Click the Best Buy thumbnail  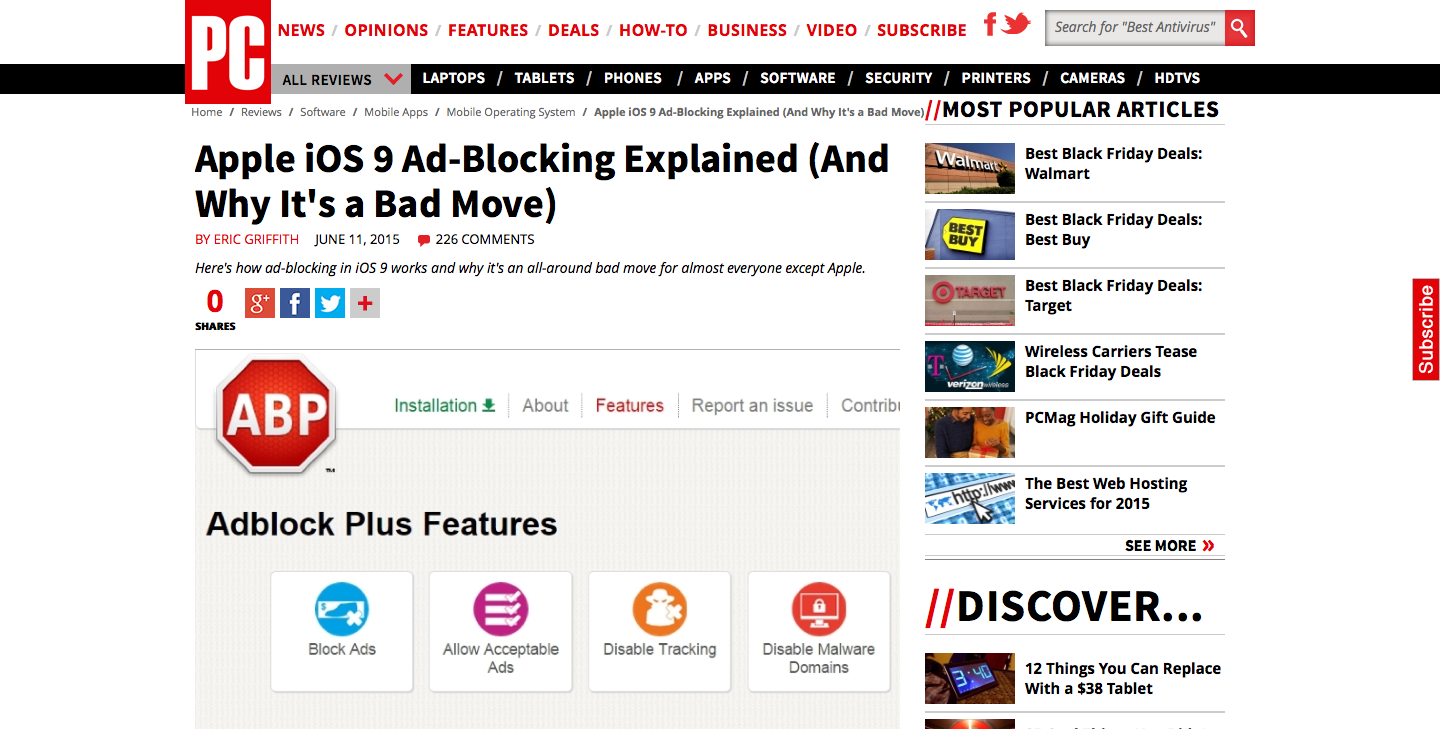coord(970,234)
